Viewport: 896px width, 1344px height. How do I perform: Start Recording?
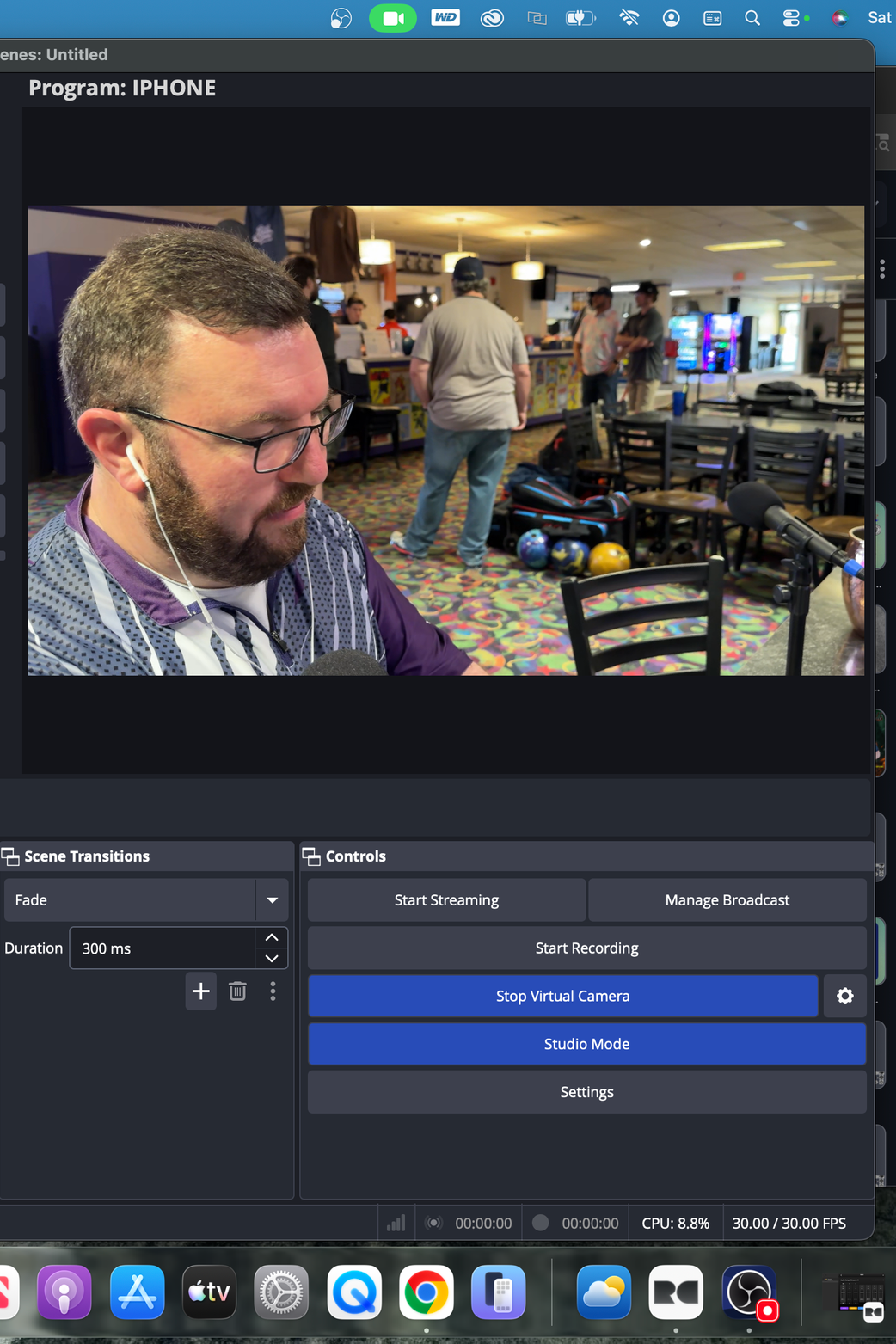586,948
